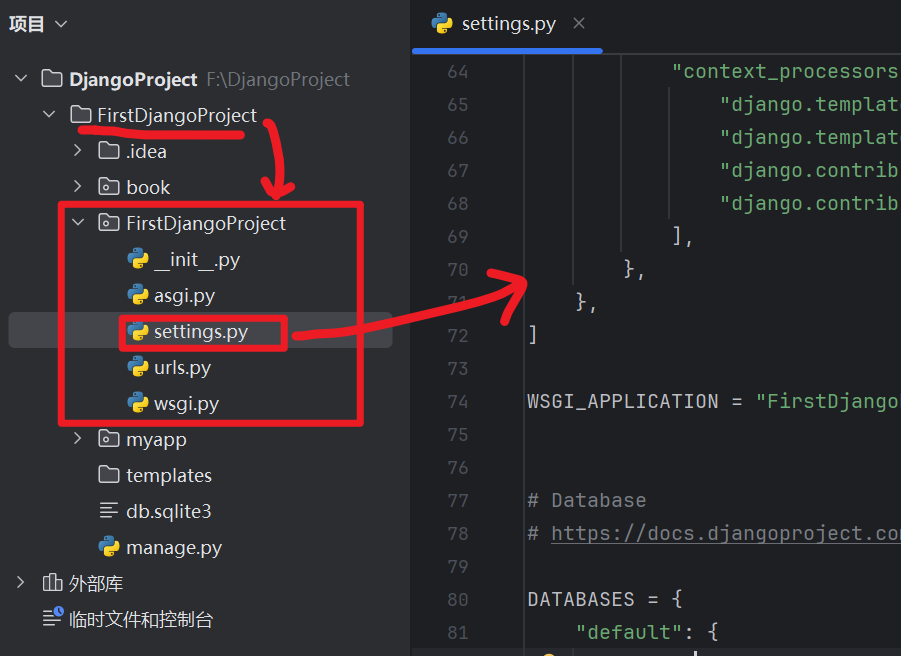Image resolution: width=901 pixels, height=656 pixels.
Task: Click the # Database comment line
Action: click(587, 500)
